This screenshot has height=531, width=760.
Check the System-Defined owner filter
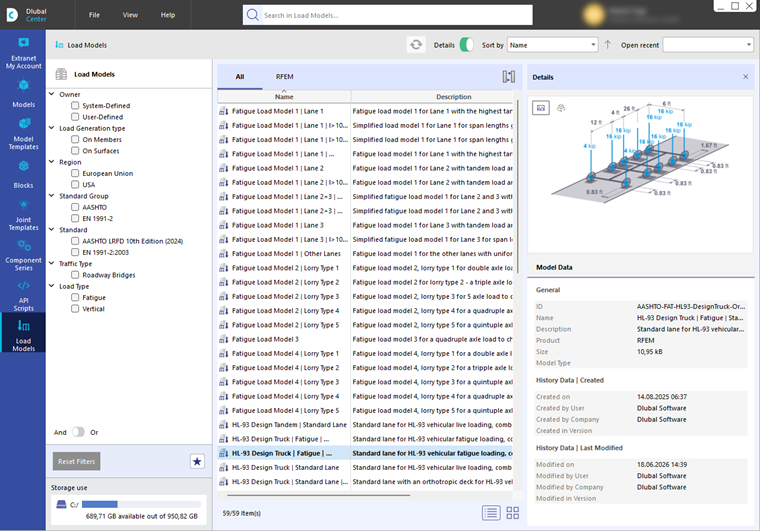tap(75, 105)
